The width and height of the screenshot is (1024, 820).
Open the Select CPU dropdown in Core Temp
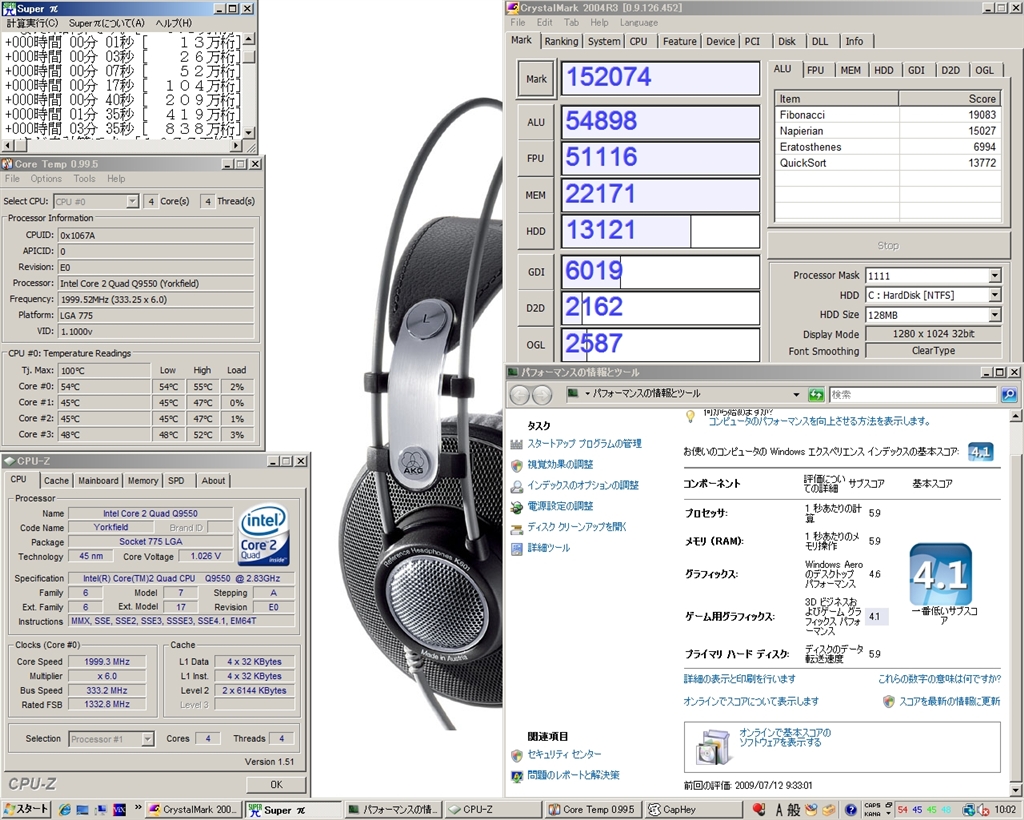click(132, 201)
